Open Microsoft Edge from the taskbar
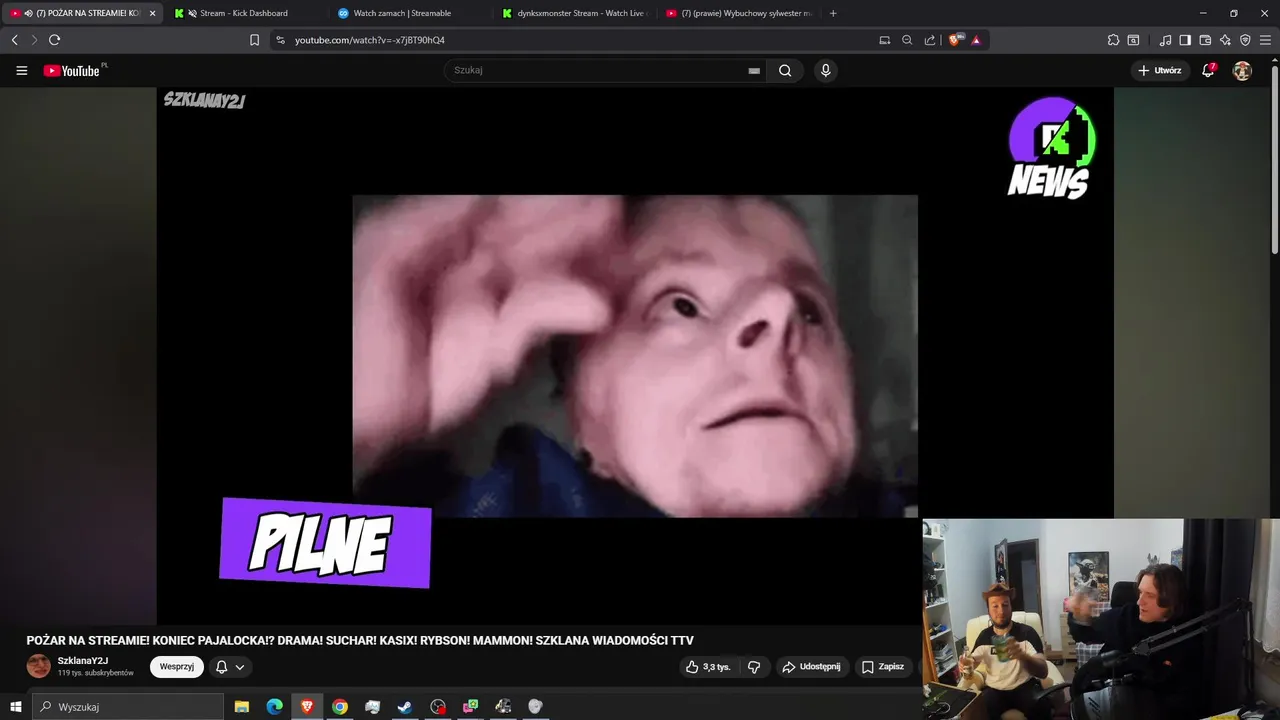The height and width of the screenshot is (720, 1280). point(274,707)
